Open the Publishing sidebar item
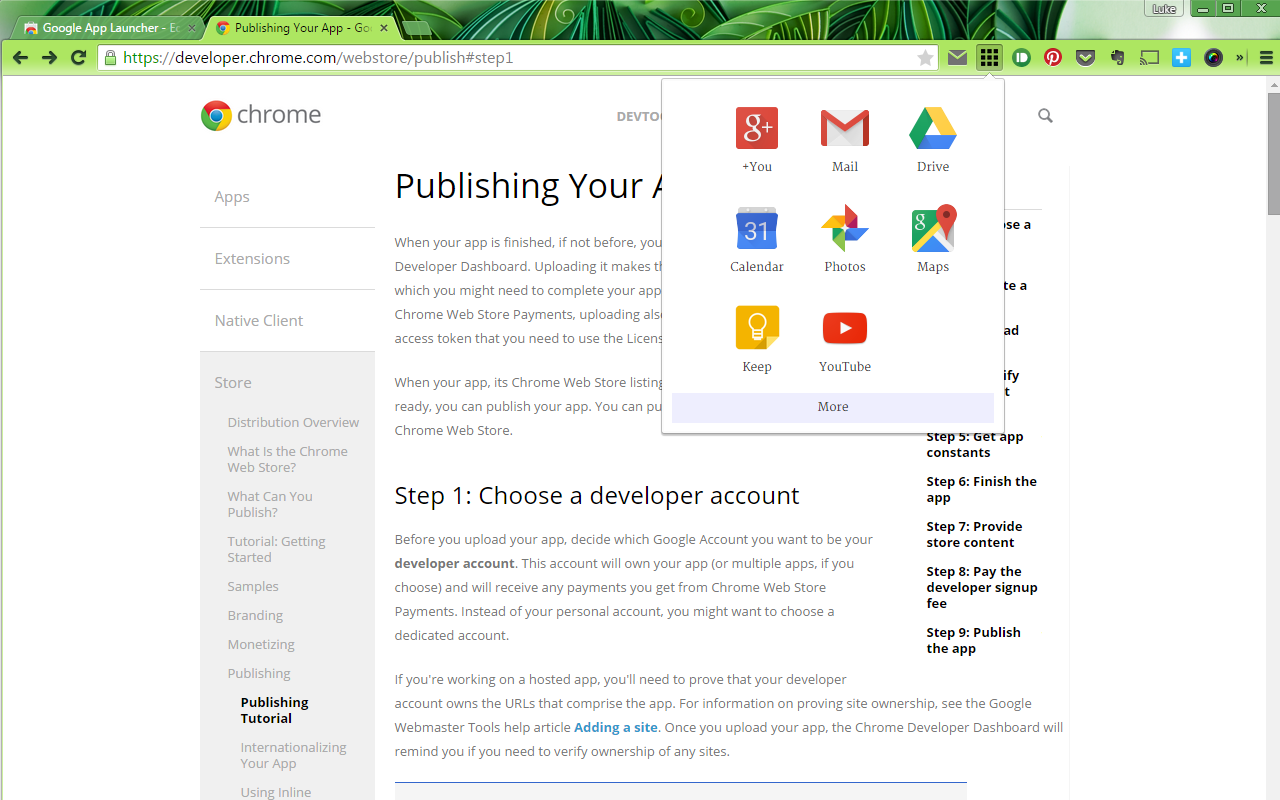This screenshot has height=800, width=1280. (259, 673)
